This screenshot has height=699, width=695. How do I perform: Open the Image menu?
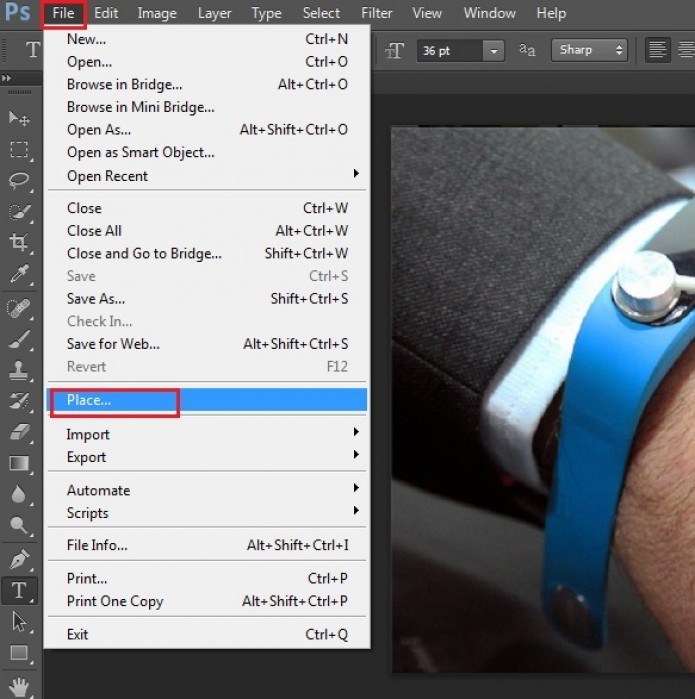coord(157,13)
